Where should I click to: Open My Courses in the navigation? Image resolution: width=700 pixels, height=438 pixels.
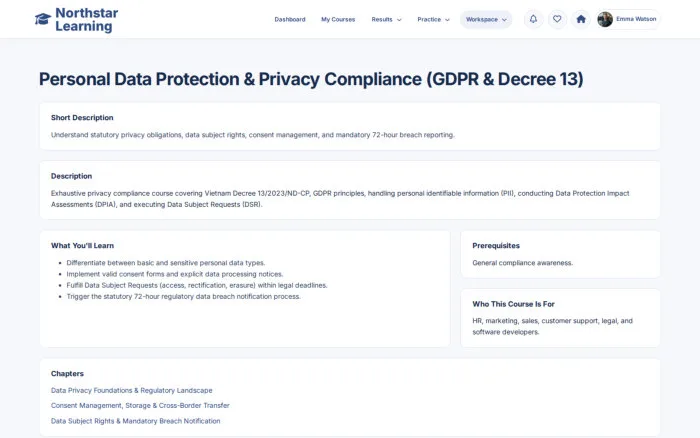point(338,20)
